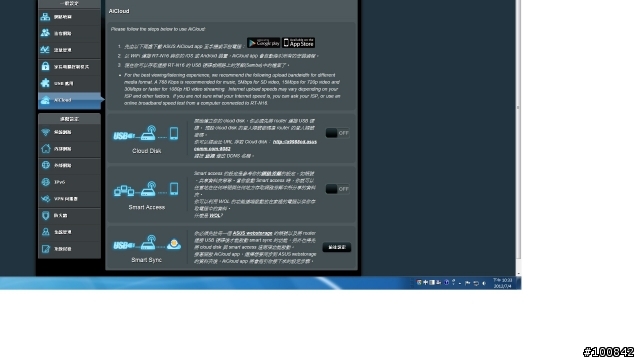Open the Firewall item with shield icon
Screen dimensions: 640x360
coord(69,216)
